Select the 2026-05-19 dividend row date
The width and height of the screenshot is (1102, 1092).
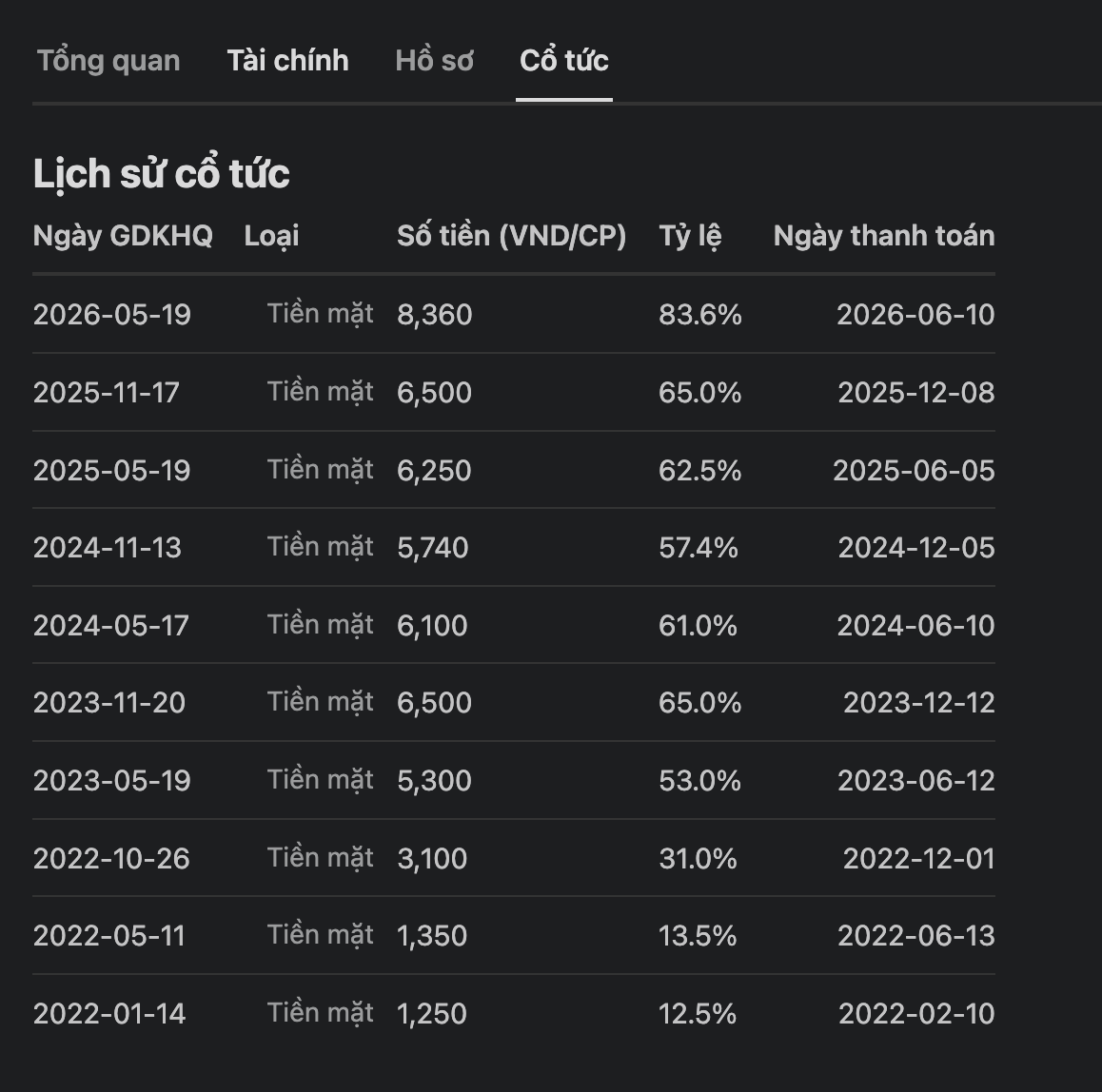click(x=111, y=315)
